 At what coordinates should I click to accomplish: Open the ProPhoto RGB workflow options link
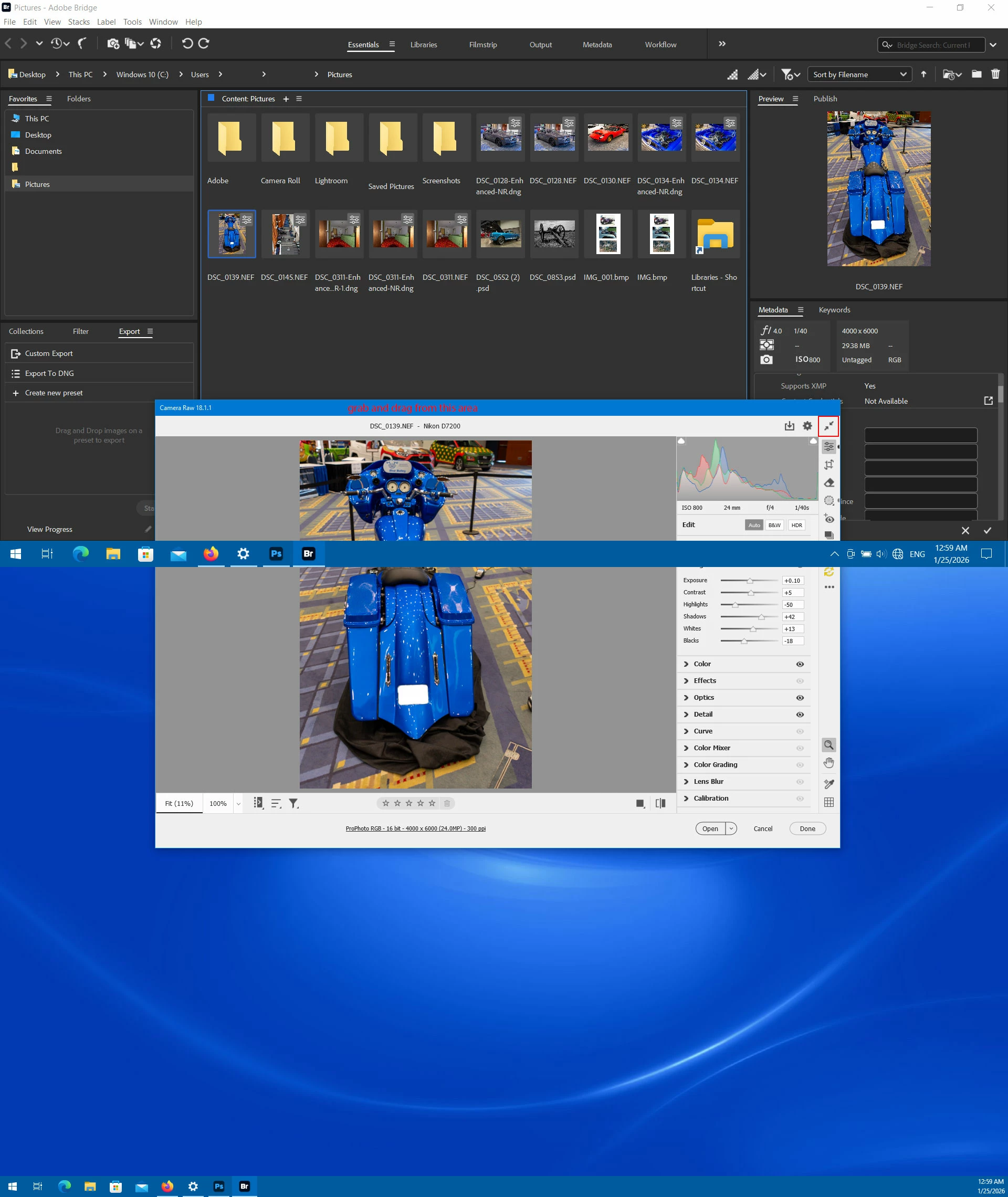click(415, 828)
